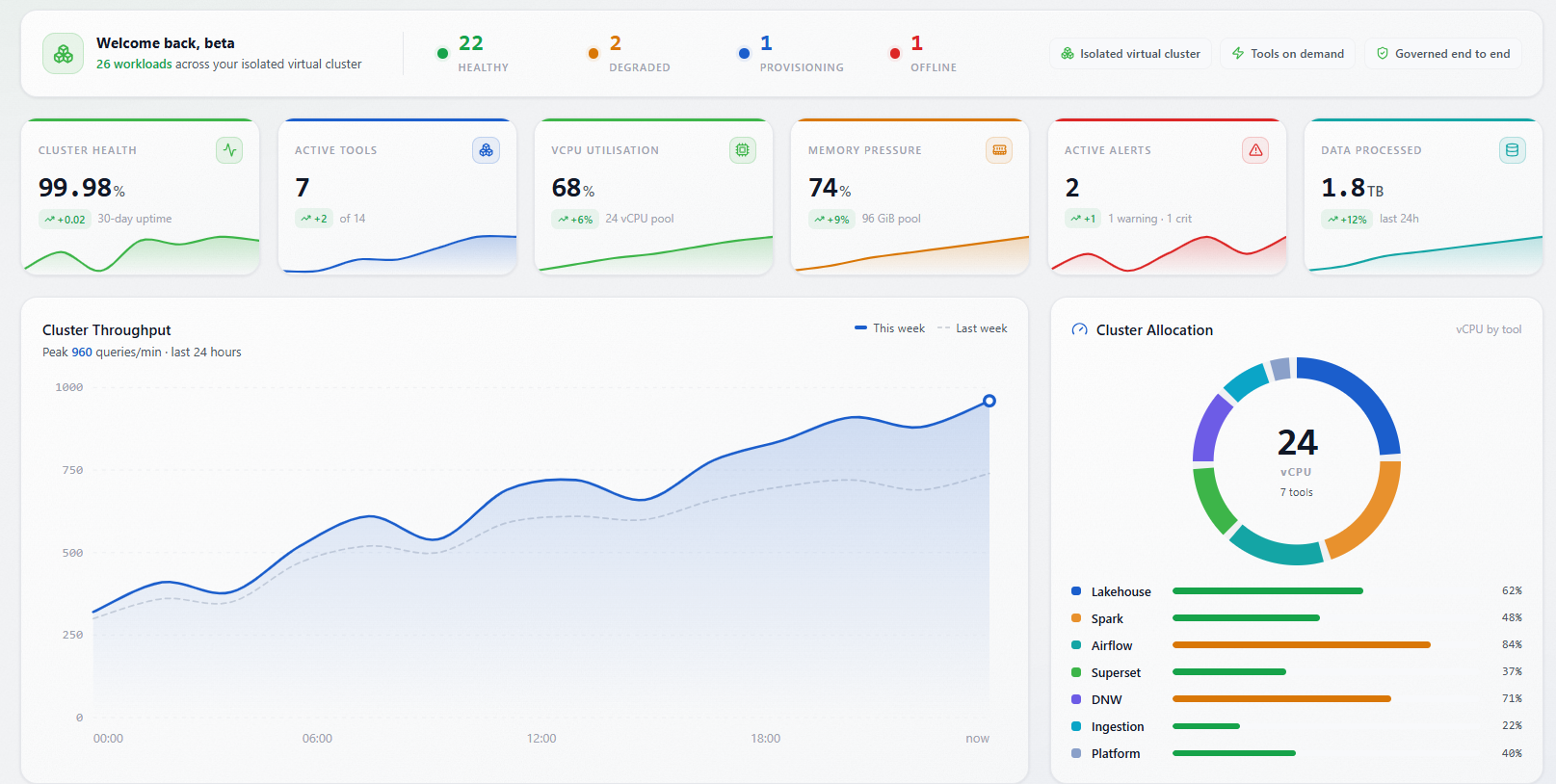Select the 2 Degraded status counter
1556x784 pixels.
point(629,54)
